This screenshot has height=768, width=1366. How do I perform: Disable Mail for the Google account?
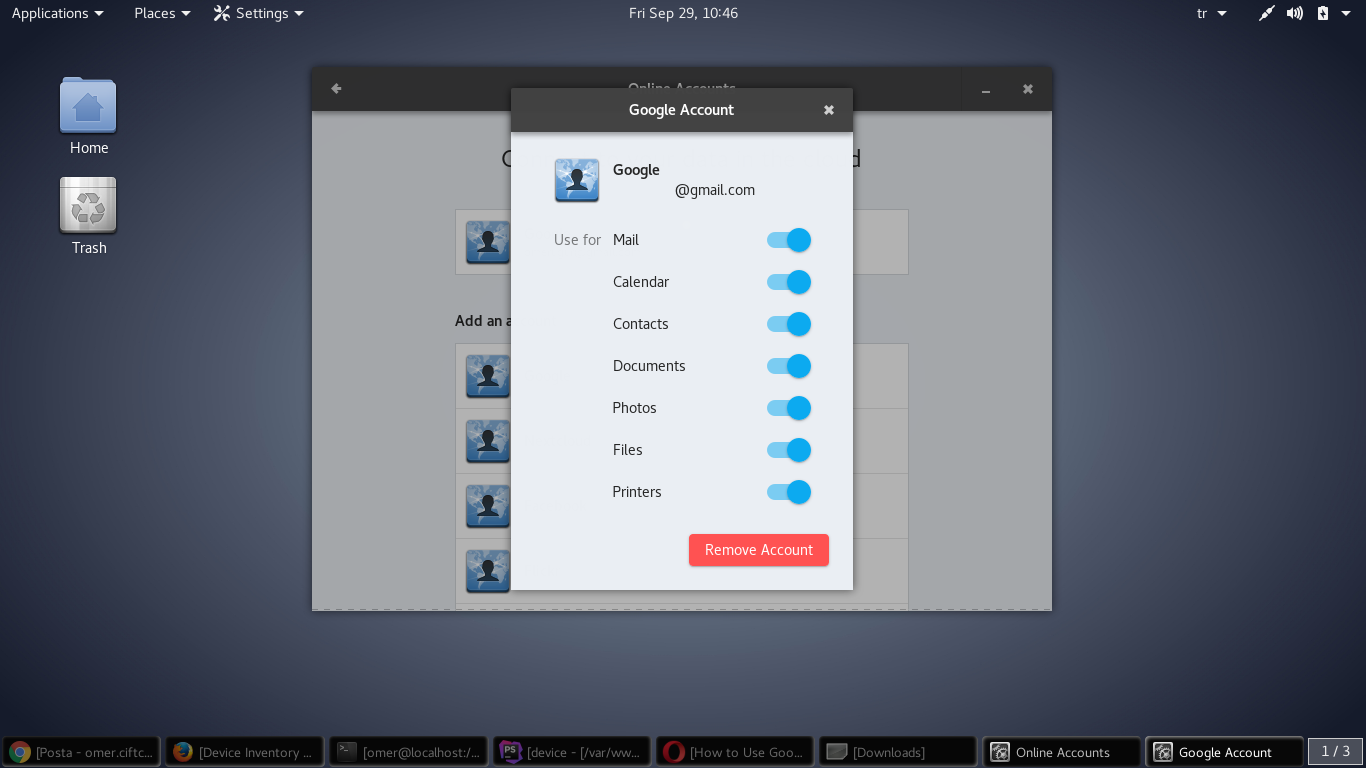(788, 240)
